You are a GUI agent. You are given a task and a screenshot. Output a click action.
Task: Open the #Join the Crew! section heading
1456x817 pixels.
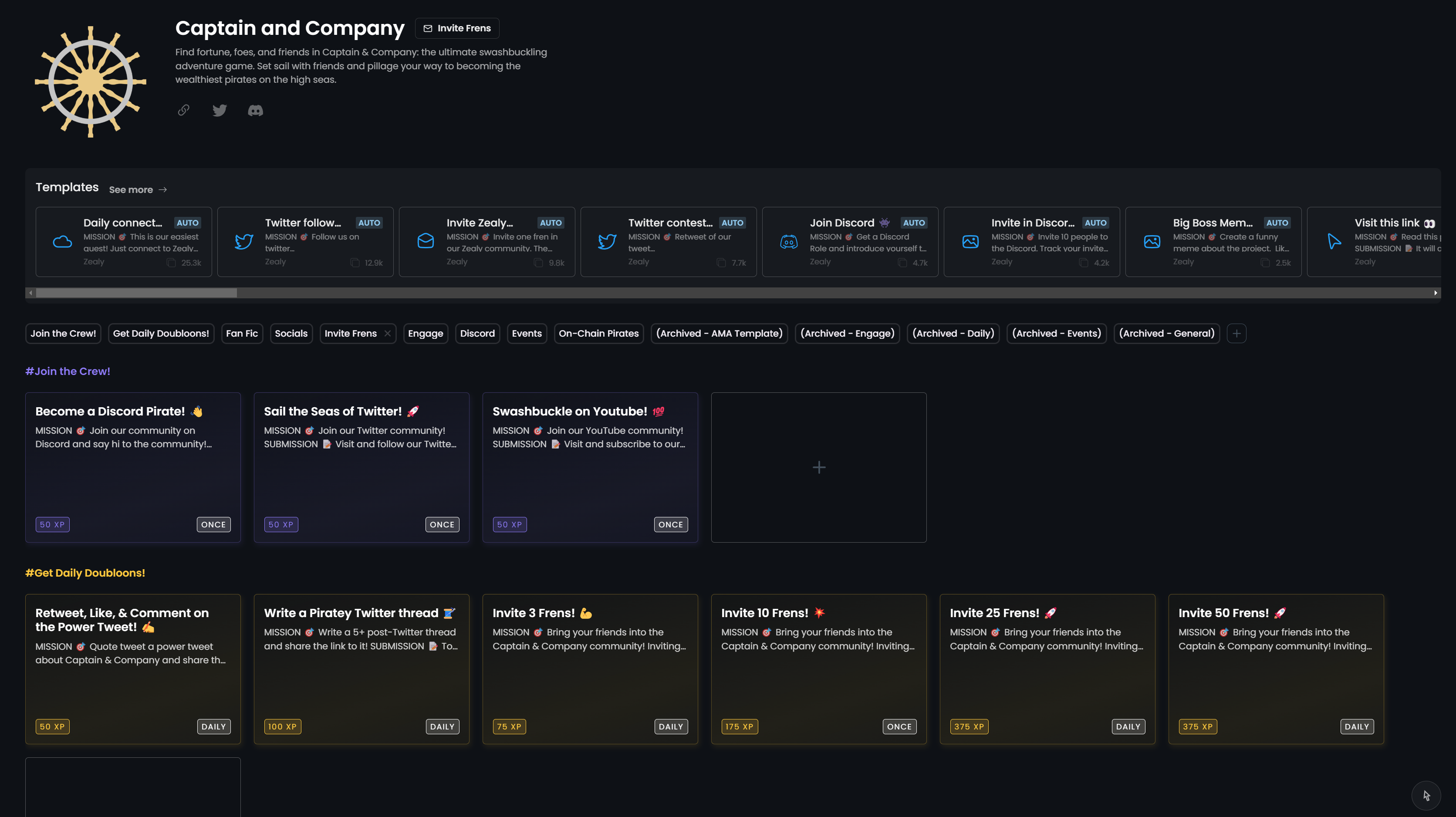click(x=68, y=371)
